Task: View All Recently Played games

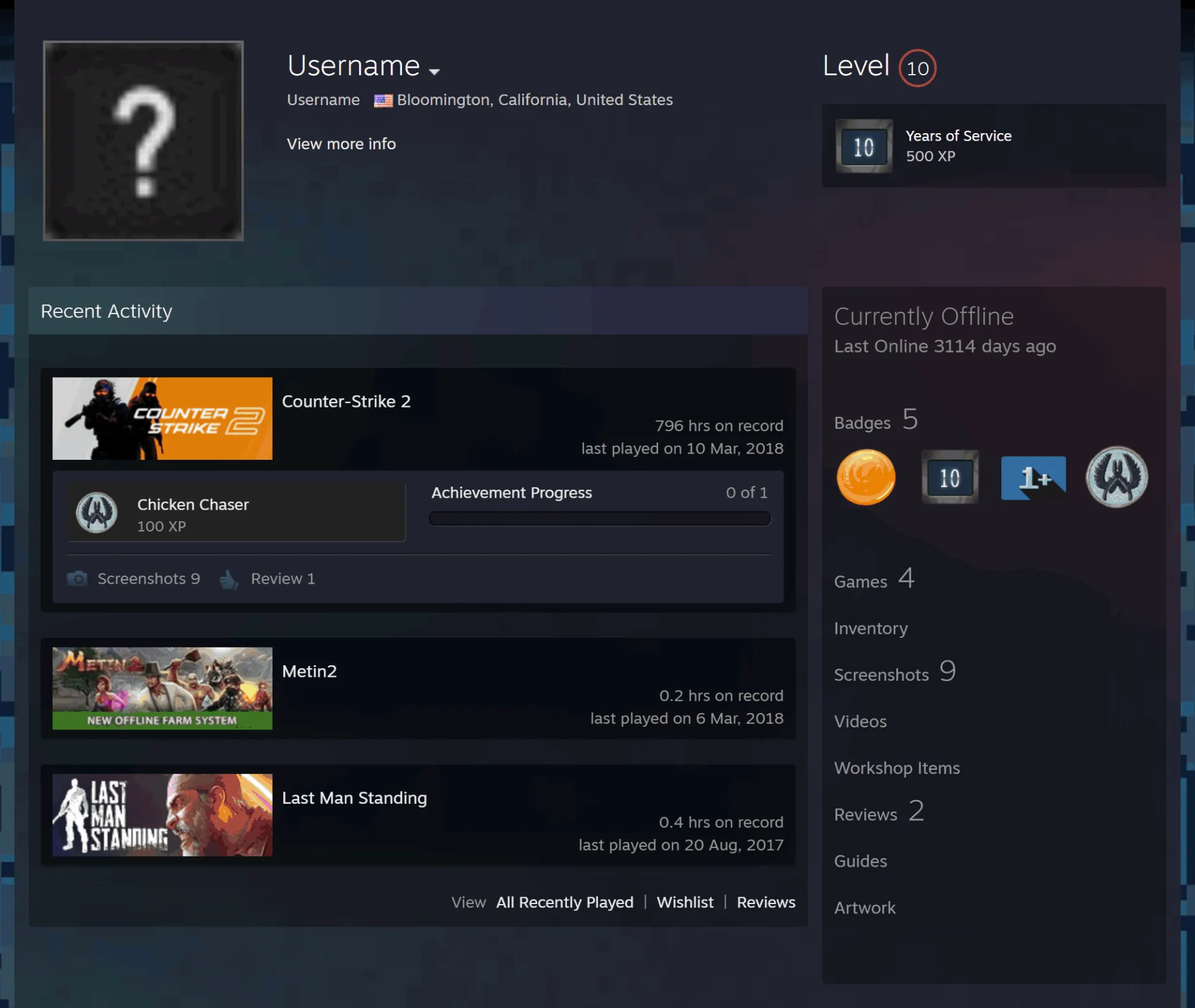Action: click(x=565, y=902)
